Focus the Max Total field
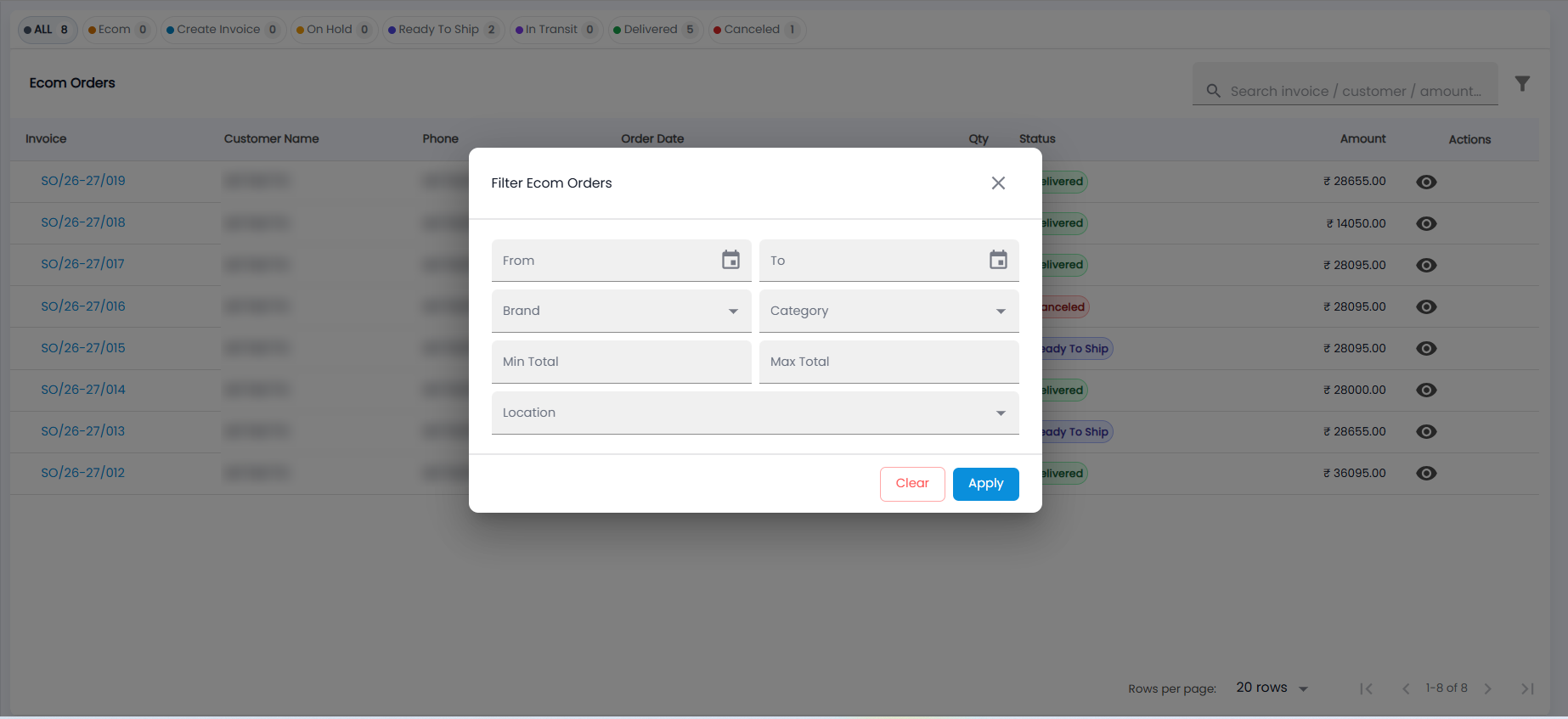The image size is (1568, 719). click(888, 362)
